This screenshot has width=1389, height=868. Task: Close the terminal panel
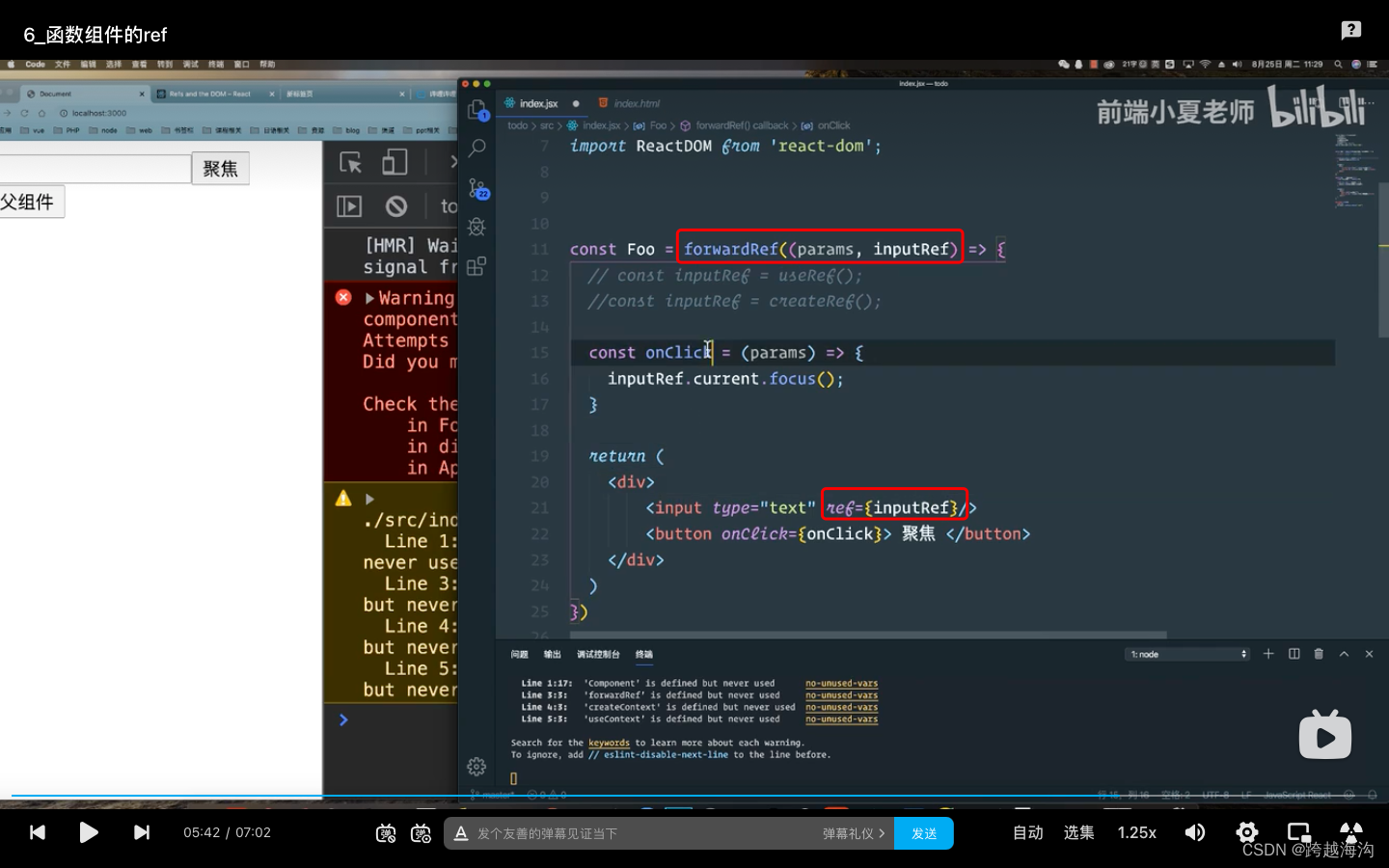[1369, 654]
